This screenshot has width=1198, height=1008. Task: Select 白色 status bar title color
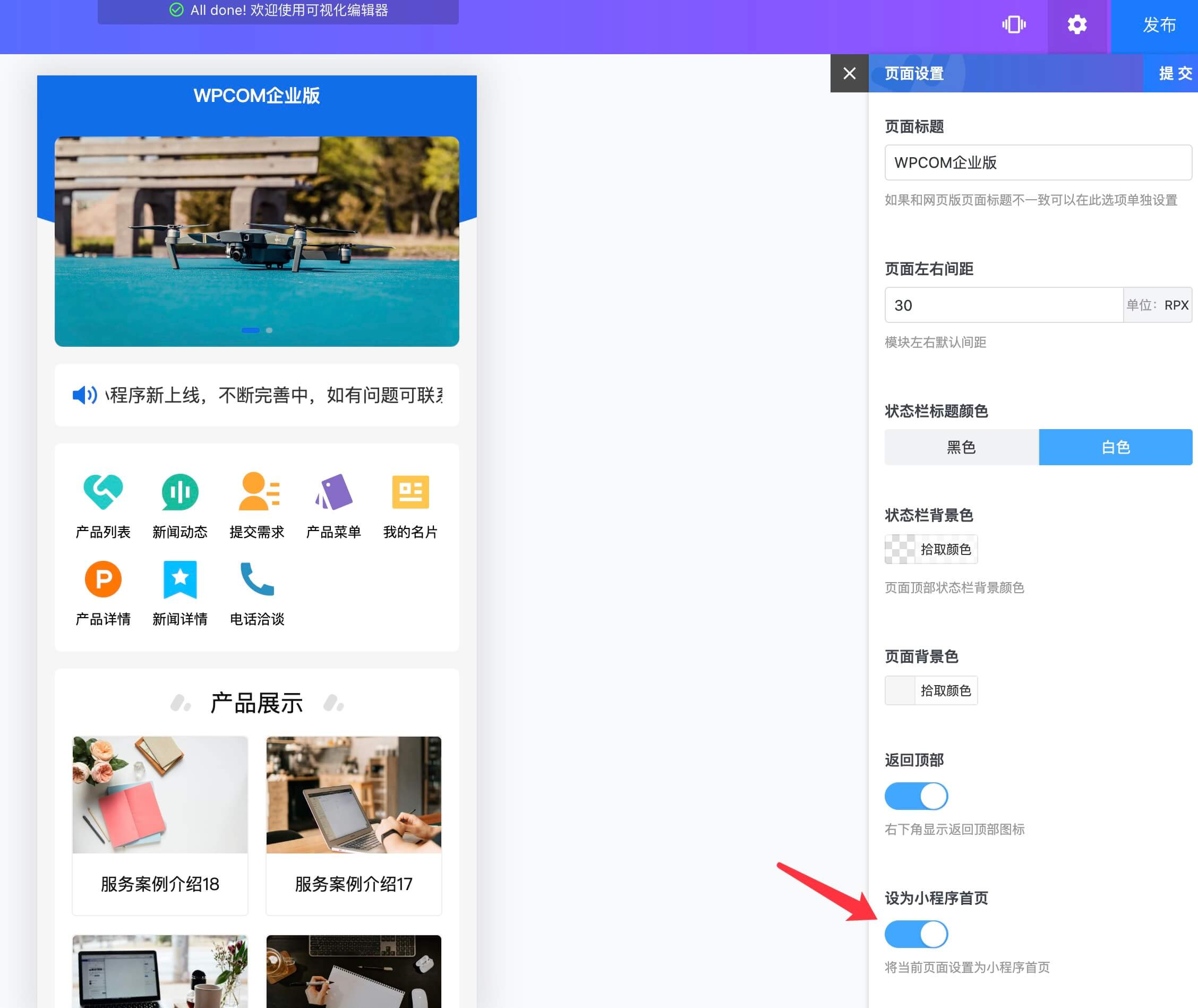tap(1115, 447)
